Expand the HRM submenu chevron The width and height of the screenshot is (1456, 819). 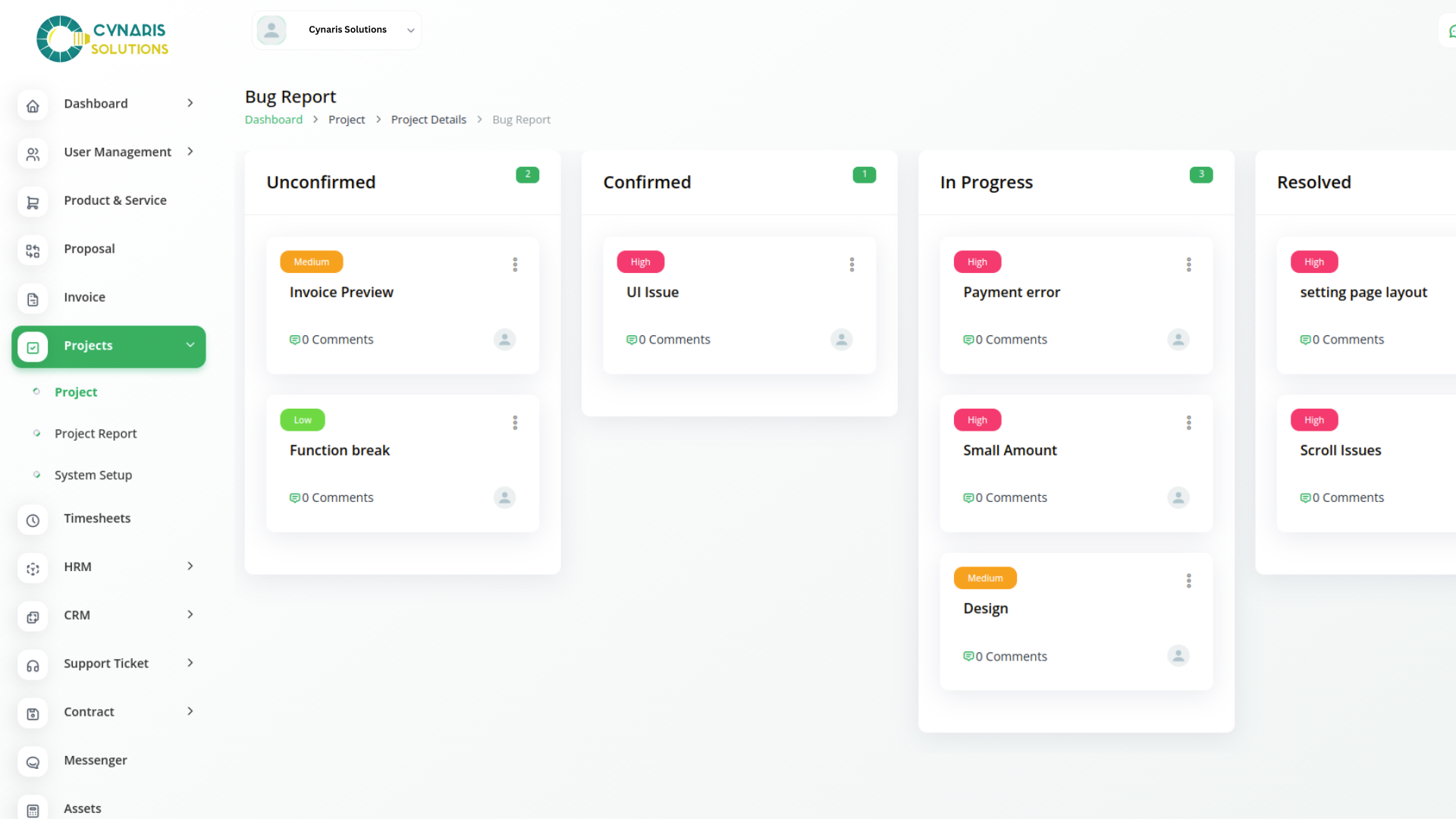[190, 566]
